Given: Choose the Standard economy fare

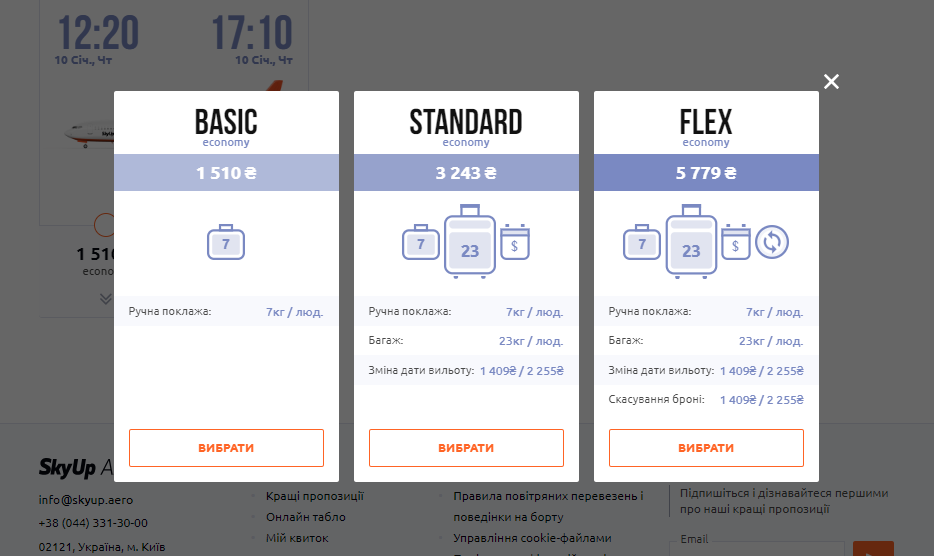Looking at the screenshot, I should coord(466,448).
